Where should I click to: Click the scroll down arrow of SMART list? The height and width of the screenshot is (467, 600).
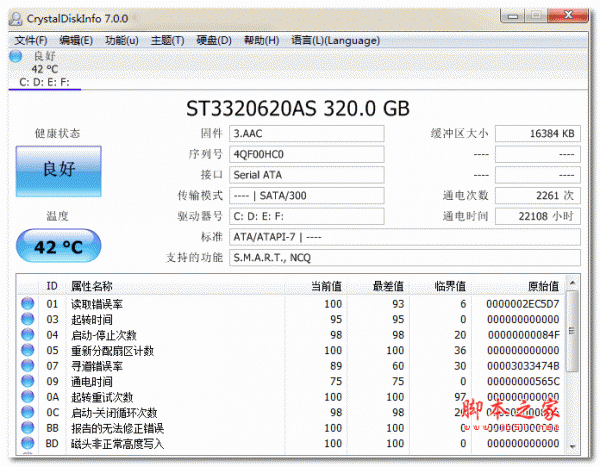coord(572,446)
